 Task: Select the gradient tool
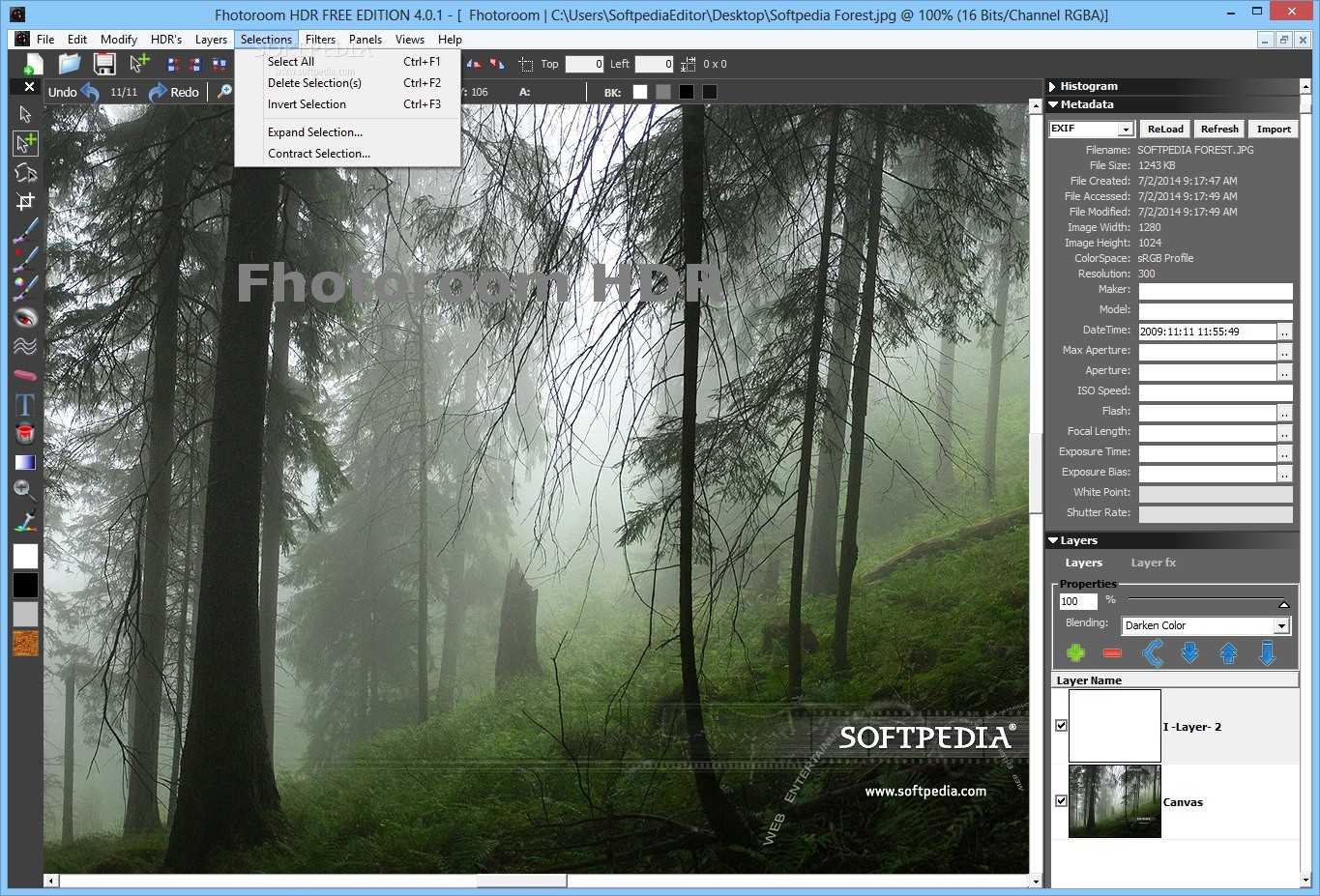(x=25, y=462)
